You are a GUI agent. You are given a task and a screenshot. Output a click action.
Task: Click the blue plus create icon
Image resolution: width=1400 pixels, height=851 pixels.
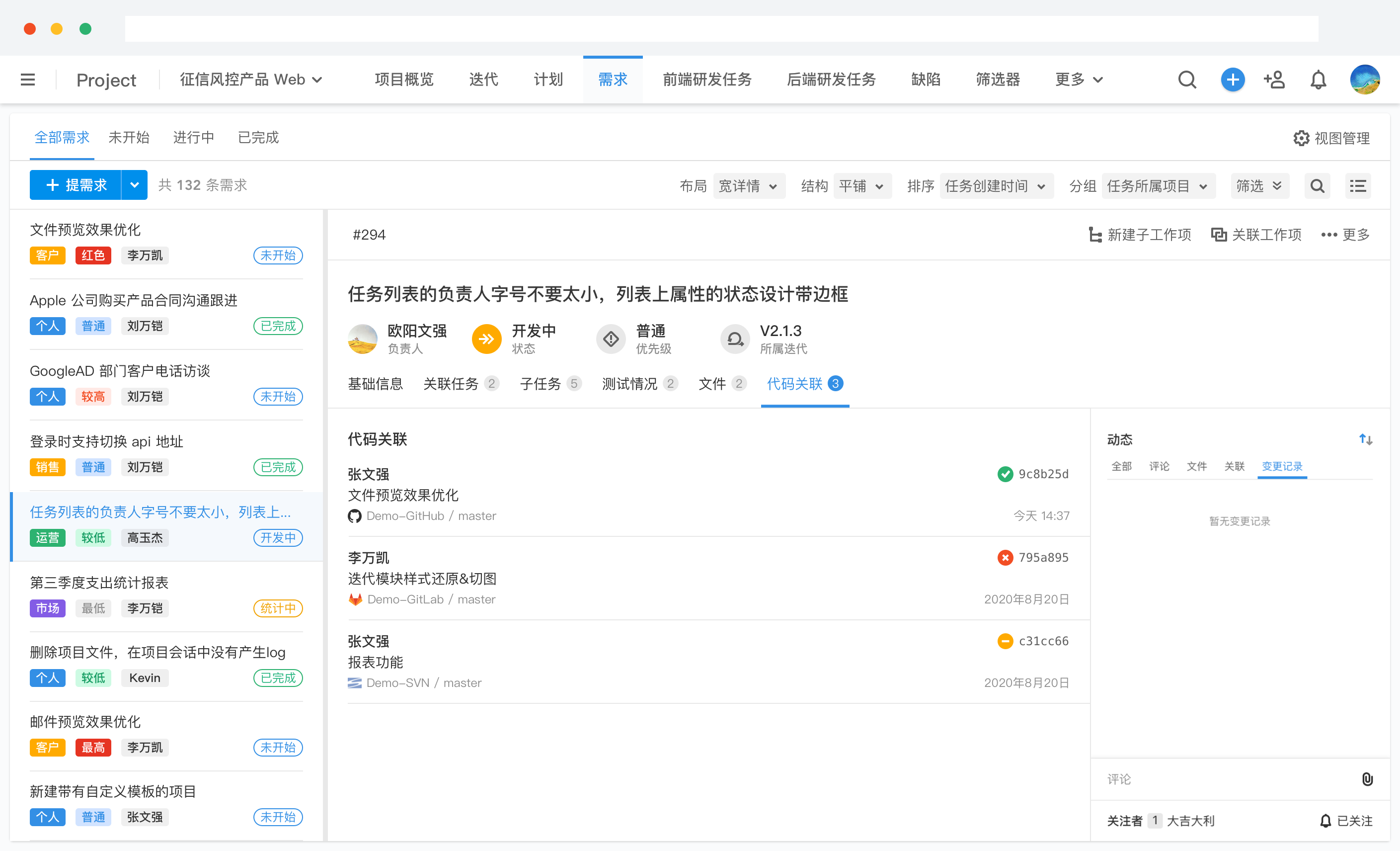click(1233, 80)
